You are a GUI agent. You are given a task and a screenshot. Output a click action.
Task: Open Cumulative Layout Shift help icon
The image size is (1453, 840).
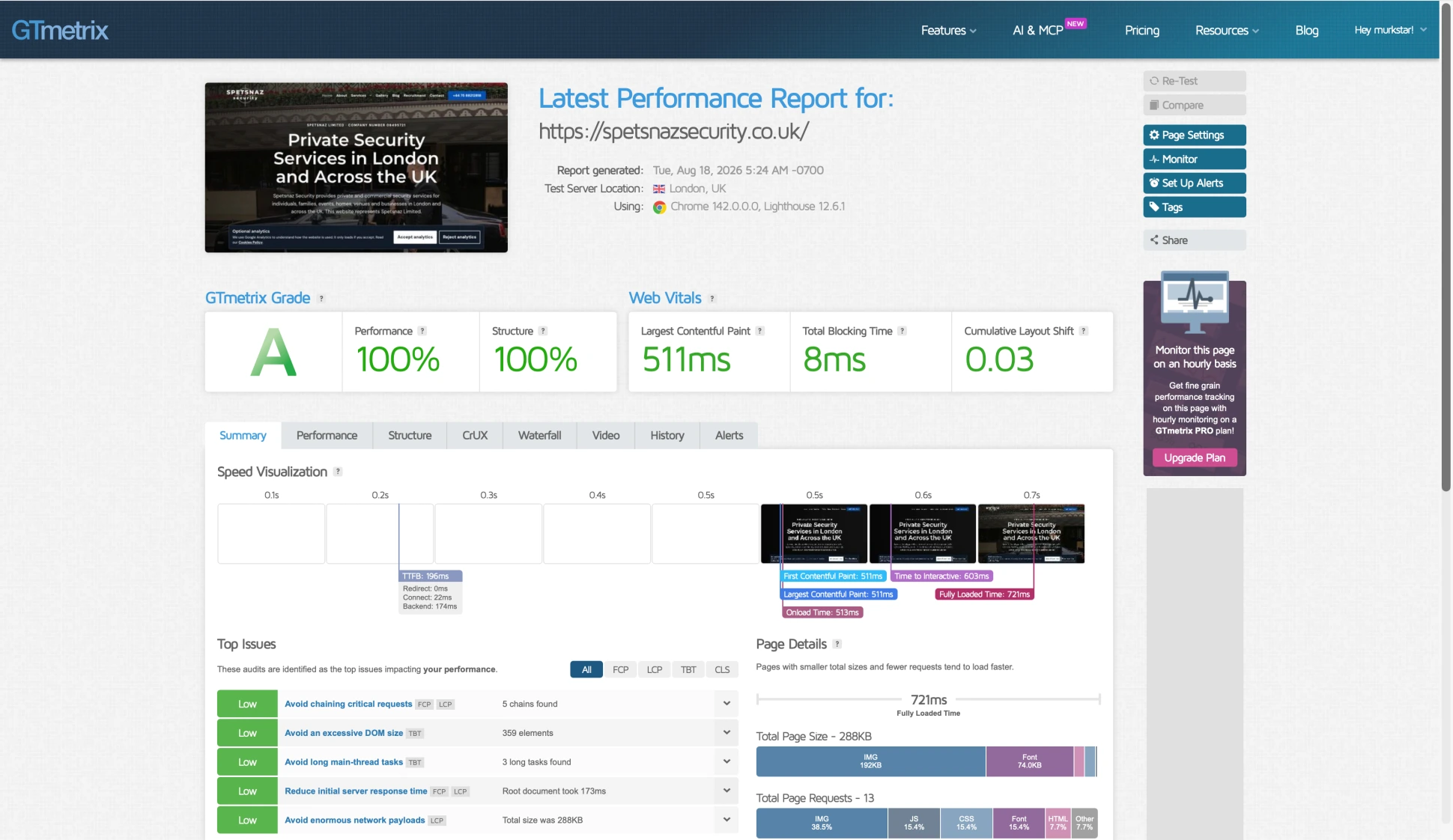click(1084, 331)
